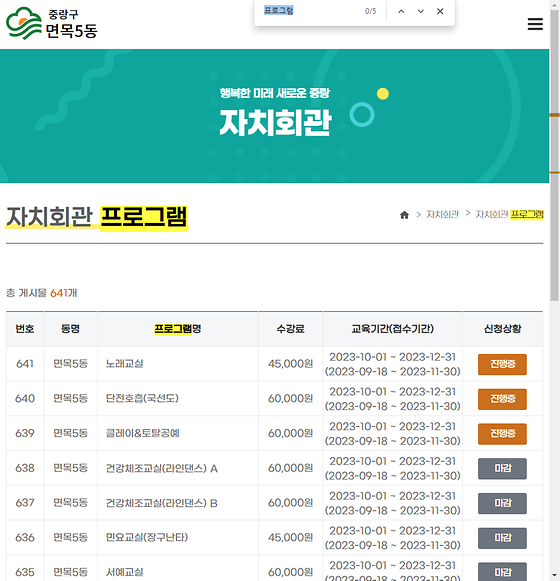Click the find bar search text field
Image resolution: width=560 pixels, height=581 pixels.
click(311, 11)
